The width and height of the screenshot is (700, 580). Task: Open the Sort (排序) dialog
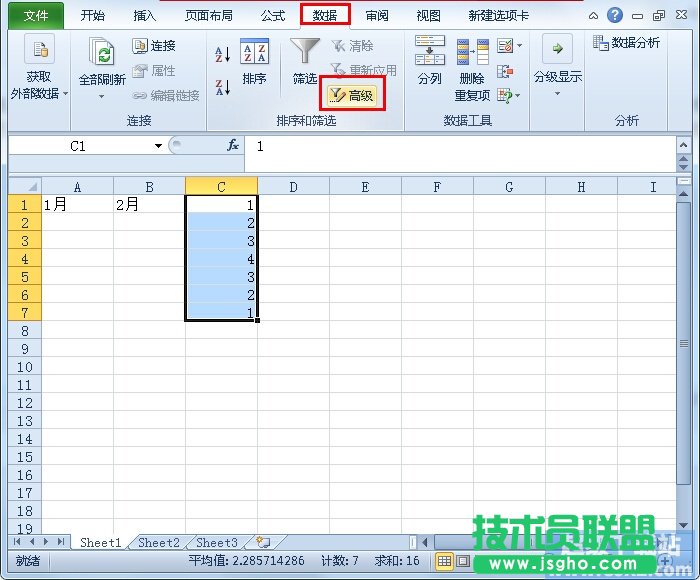pos(254,62)
